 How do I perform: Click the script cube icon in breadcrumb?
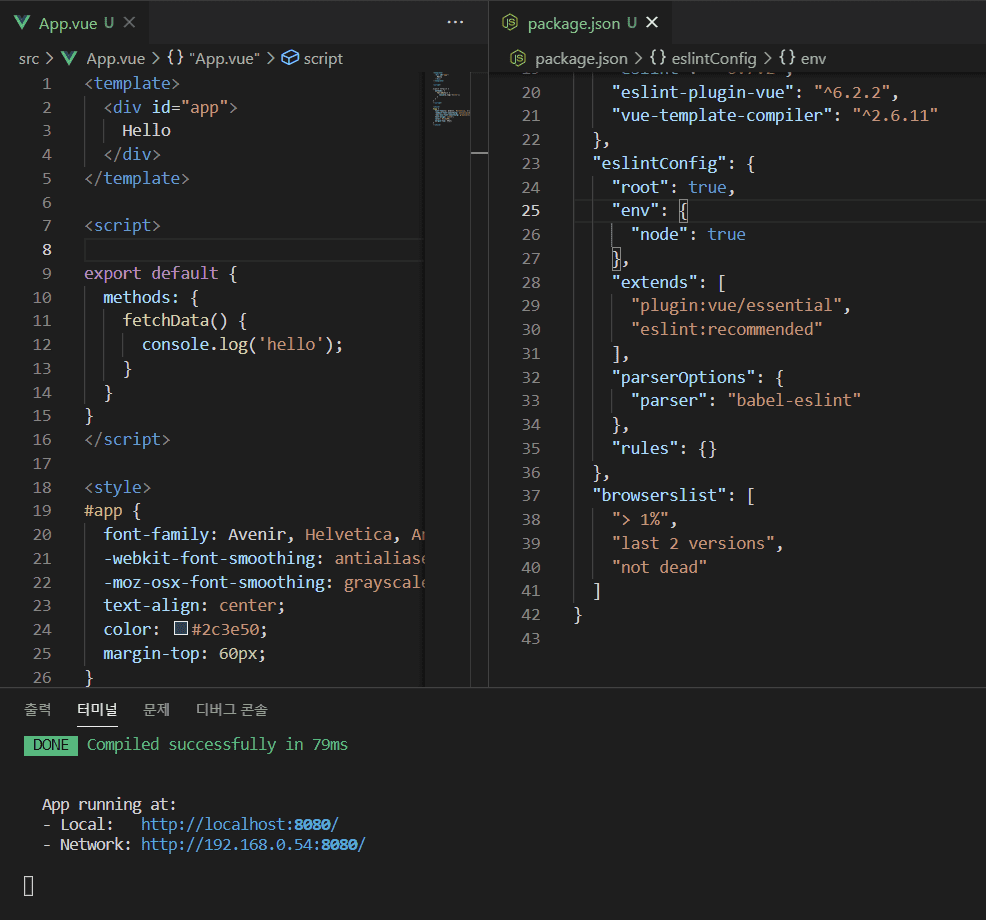click(290, 58)
